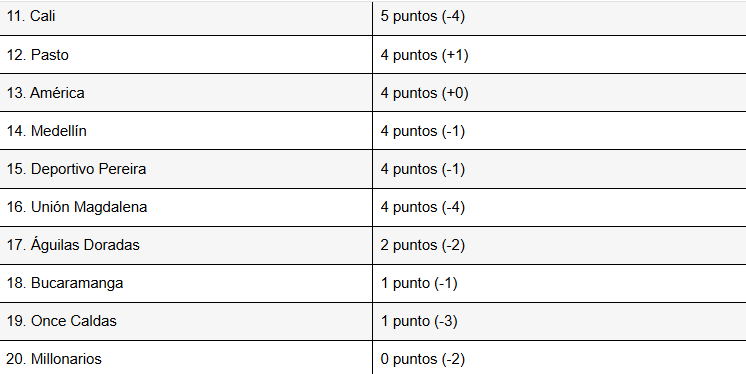Select Deportivo Pereira's points cell

560,169
